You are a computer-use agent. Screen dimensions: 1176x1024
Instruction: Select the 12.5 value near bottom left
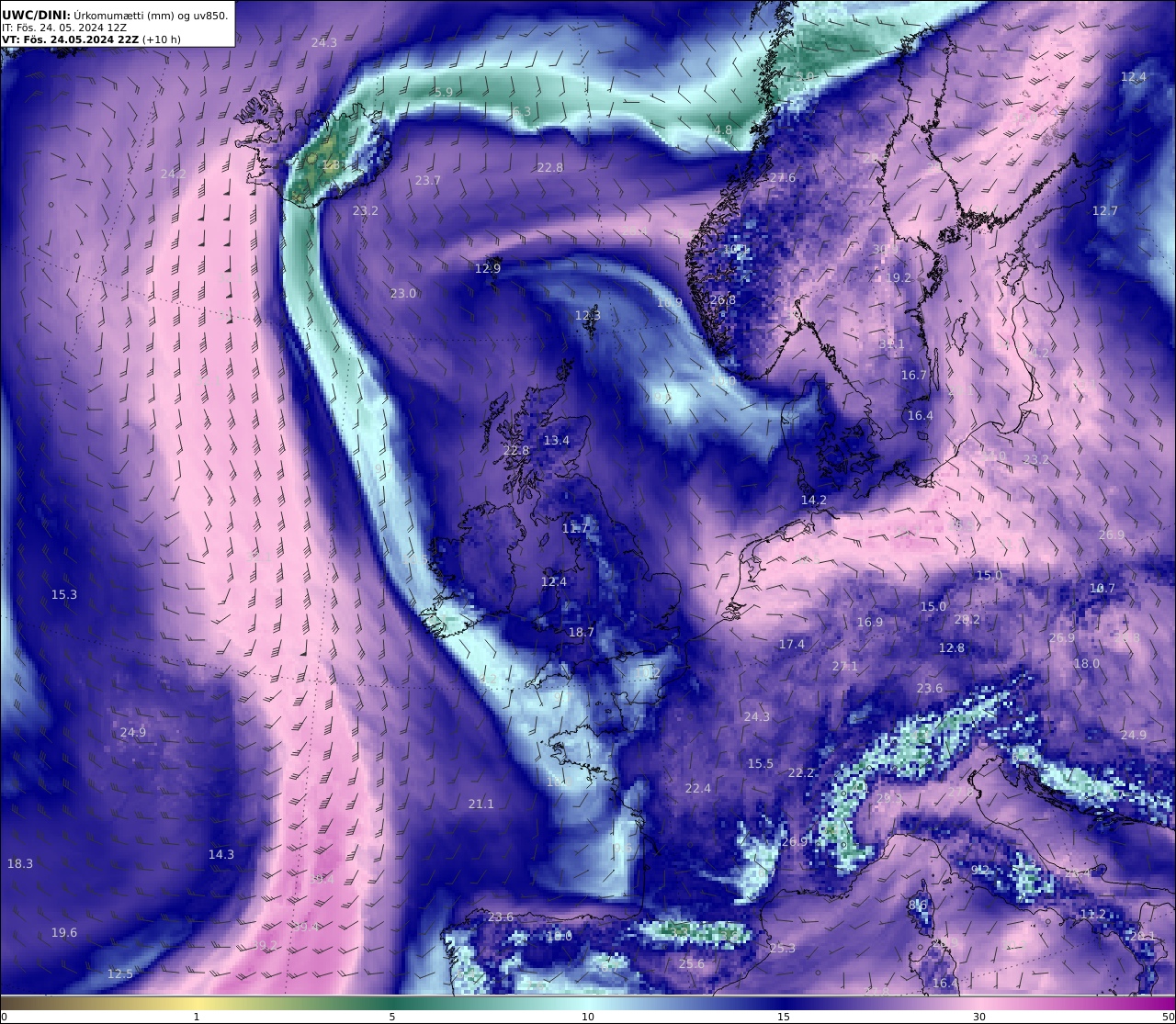coord(120,974)
